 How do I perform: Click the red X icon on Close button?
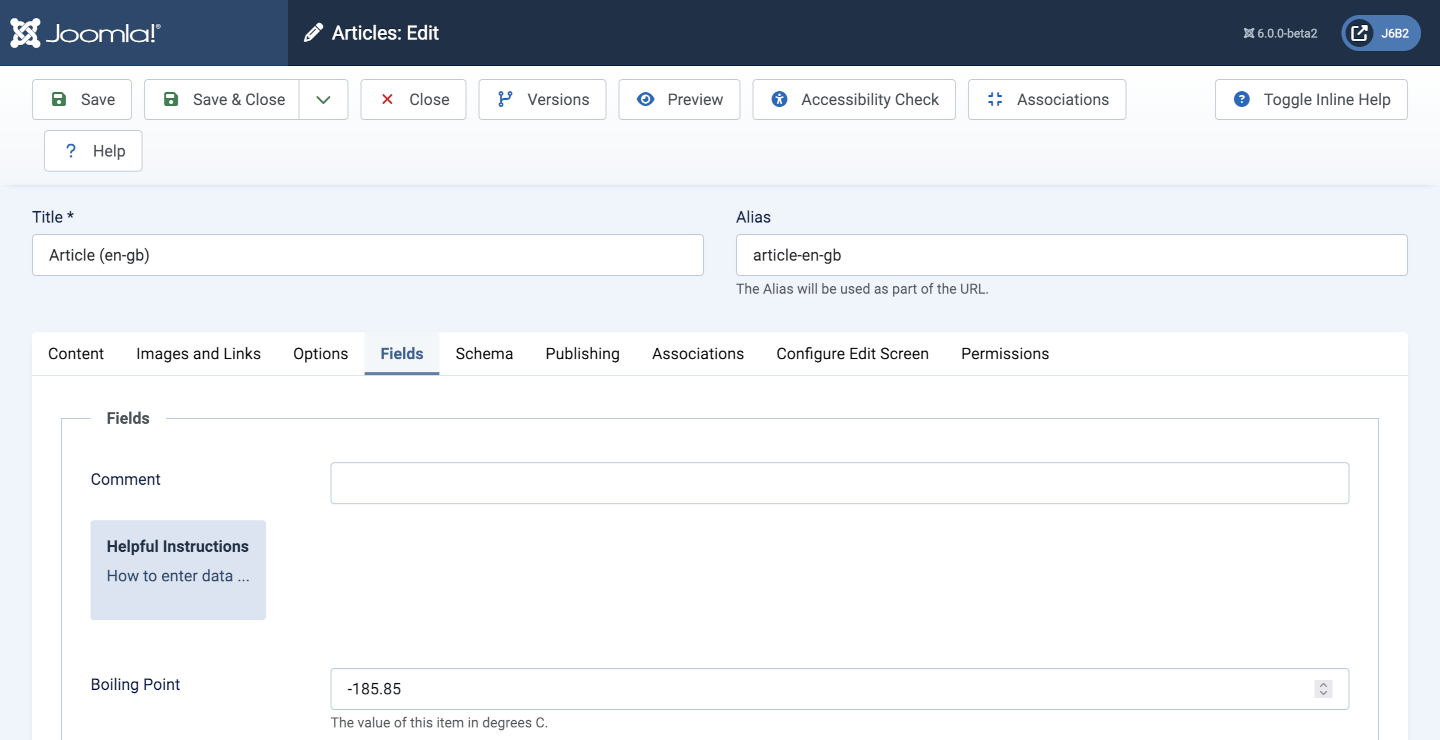click(387, 99)
